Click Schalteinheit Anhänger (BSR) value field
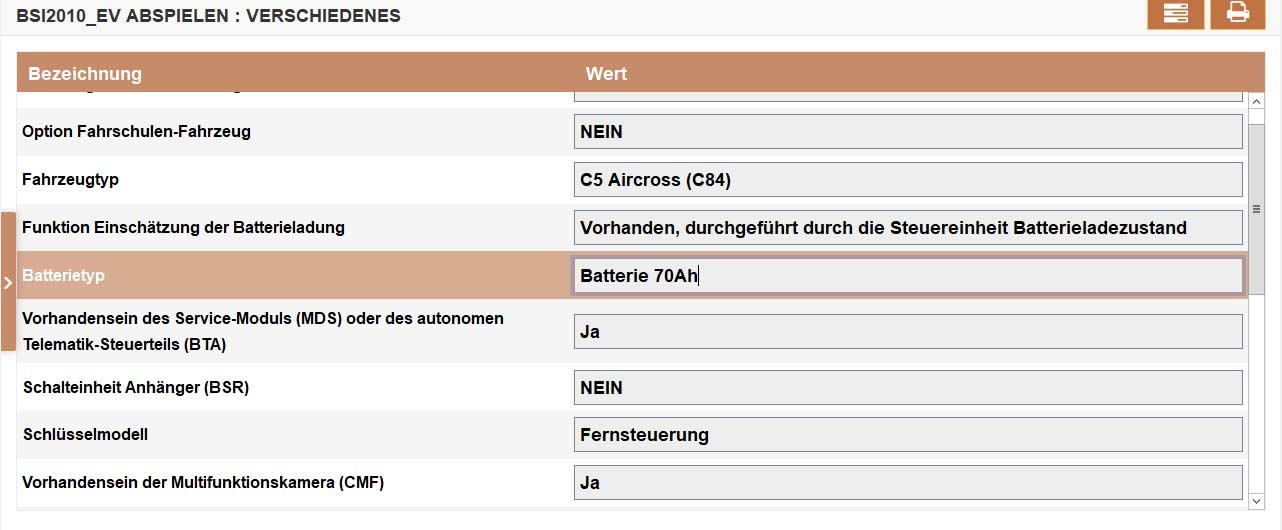Viewport: 1282px width, 530px height. point(908,387)
